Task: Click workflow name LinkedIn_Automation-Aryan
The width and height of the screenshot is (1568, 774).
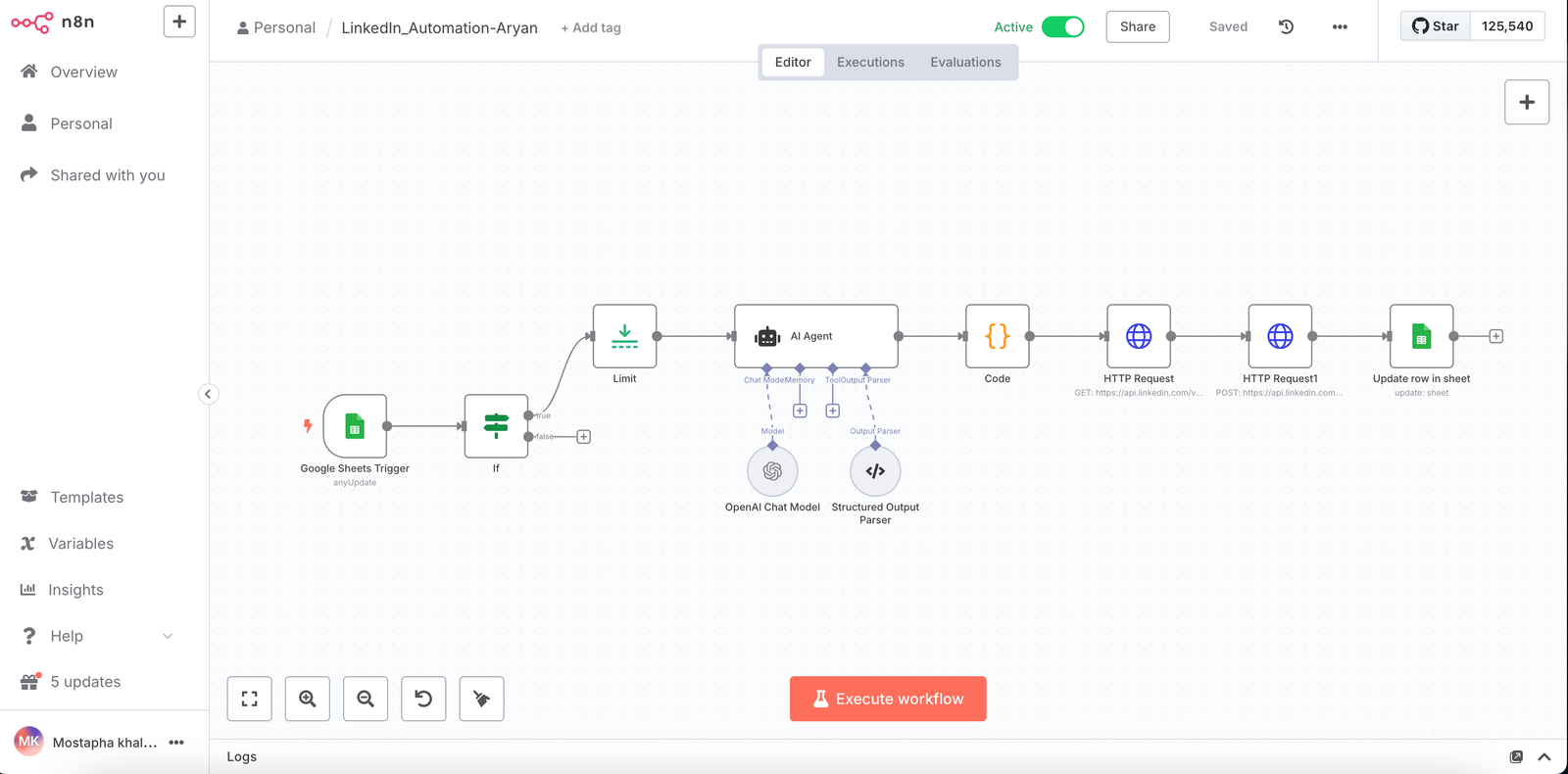Action: 439,27
